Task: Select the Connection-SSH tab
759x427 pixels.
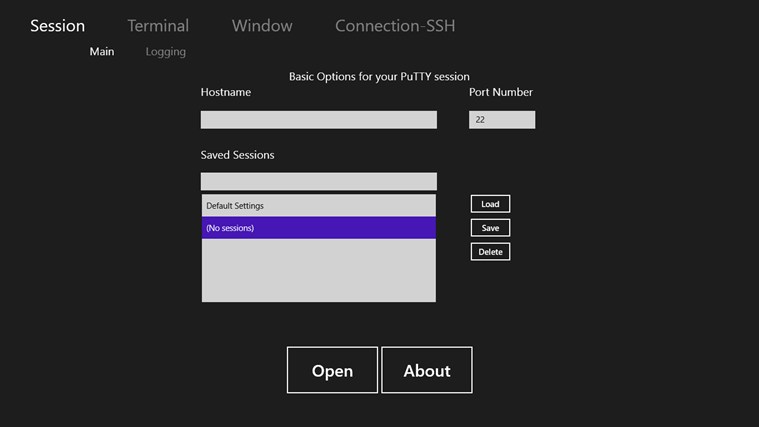Action: 395,26
